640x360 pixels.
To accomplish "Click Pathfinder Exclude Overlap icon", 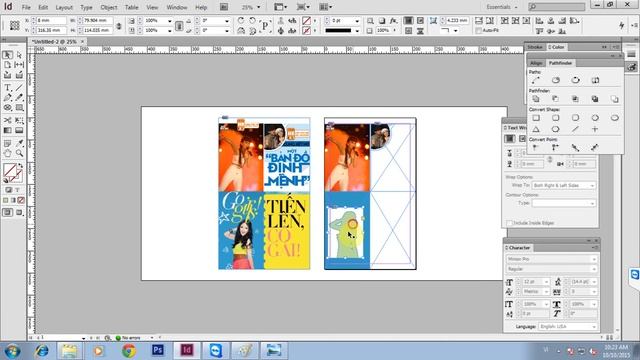I will tap(595, 99).
